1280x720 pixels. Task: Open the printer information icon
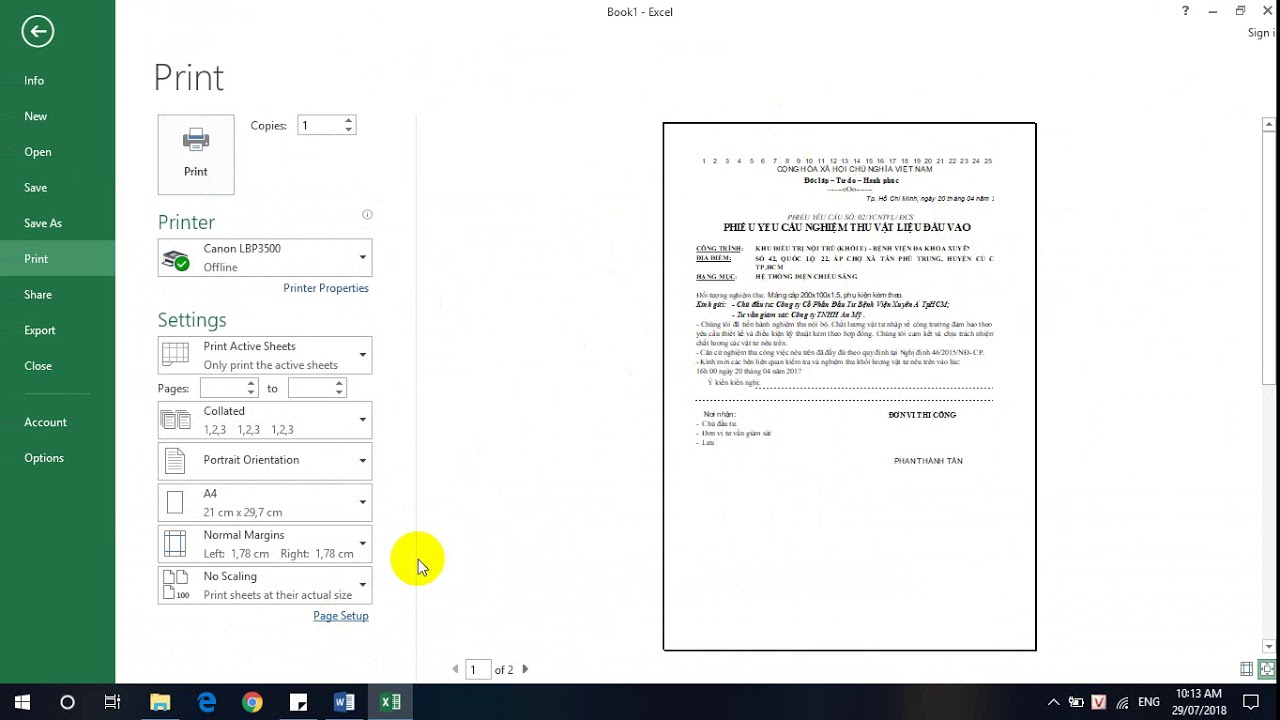coord(367,214)
